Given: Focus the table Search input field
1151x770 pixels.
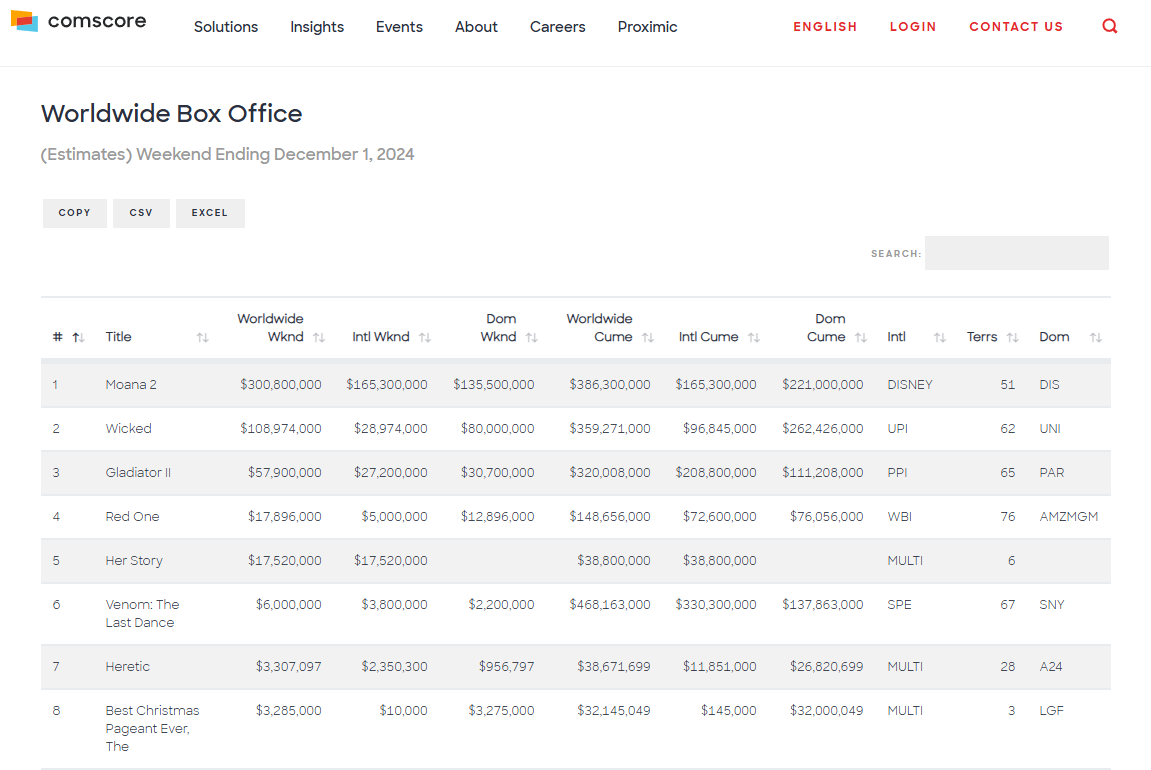Looking at the screenshot, I should (1017, 253).
